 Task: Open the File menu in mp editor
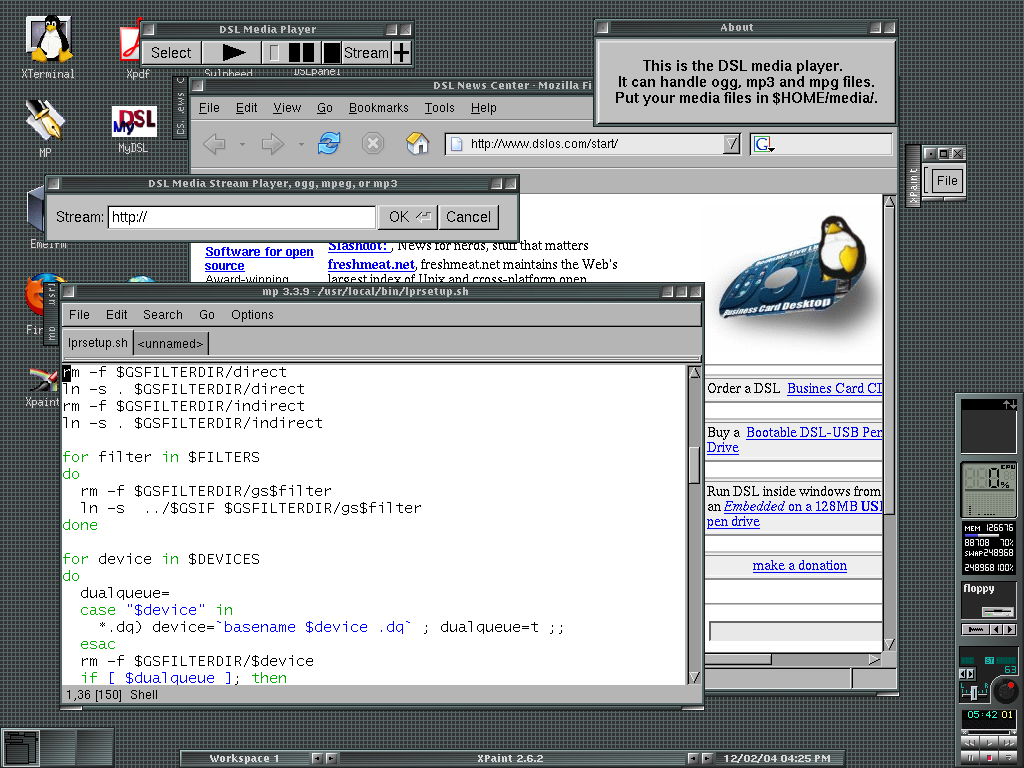pyautogui.click(x=79, y=315)
